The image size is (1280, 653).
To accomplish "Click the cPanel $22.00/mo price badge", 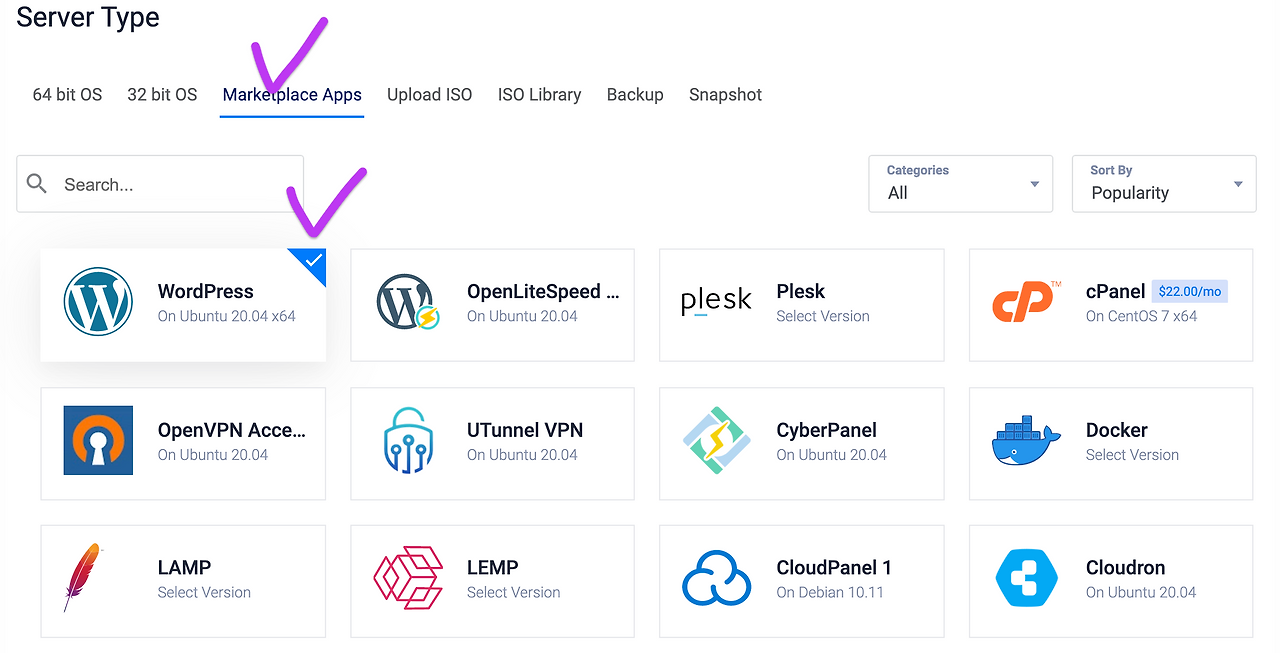I will click(x=1190, y=291).
